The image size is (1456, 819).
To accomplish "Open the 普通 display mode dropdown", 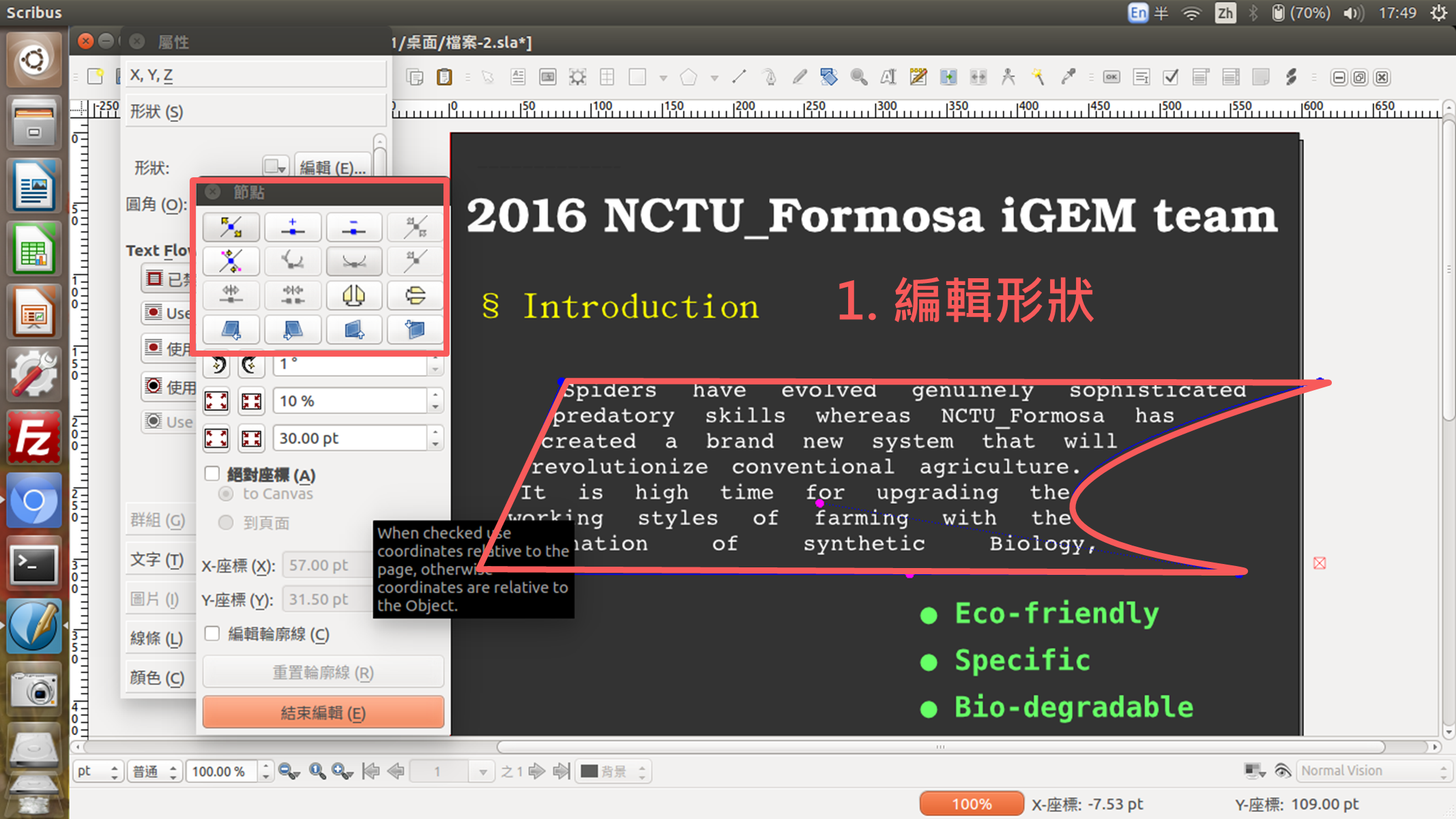I will (154, 771).
